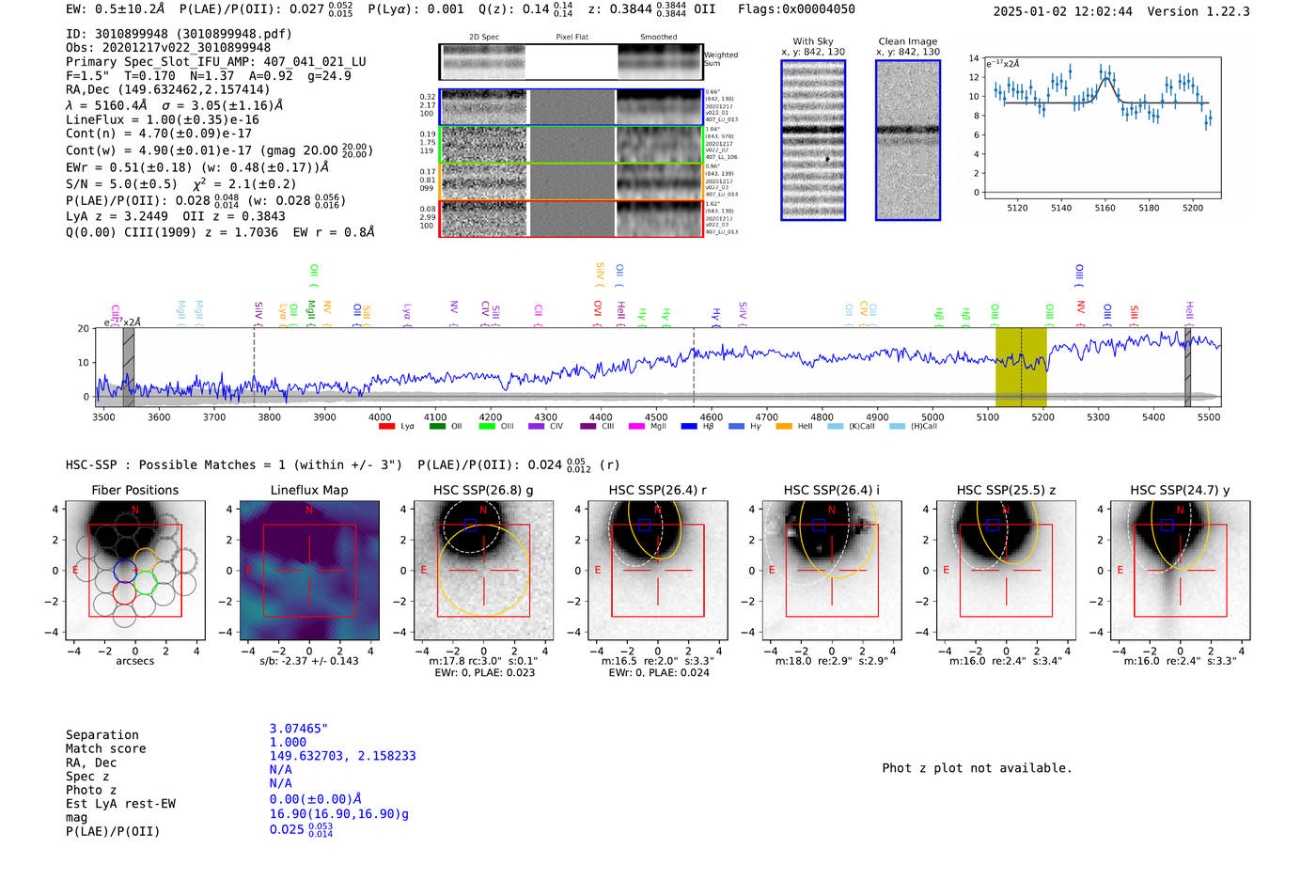Open the HSC SSP(26.4) i image
1316x896 pixels.
832,571
